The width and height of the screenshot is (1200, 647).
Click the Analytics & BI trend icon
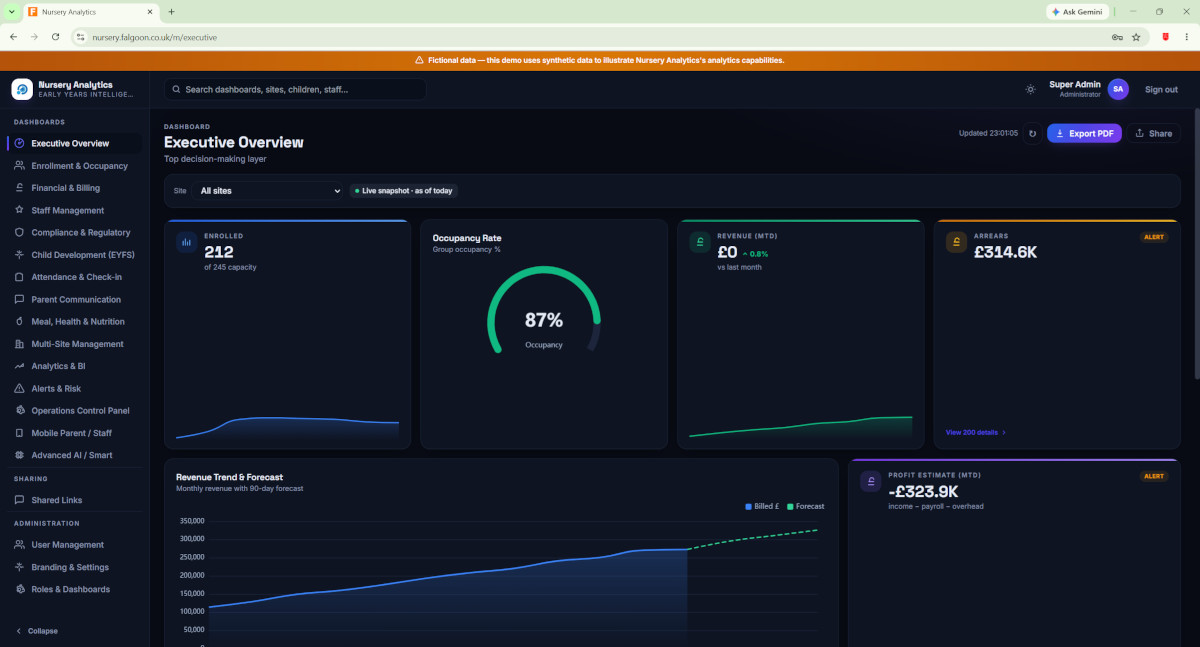point(20,366)
